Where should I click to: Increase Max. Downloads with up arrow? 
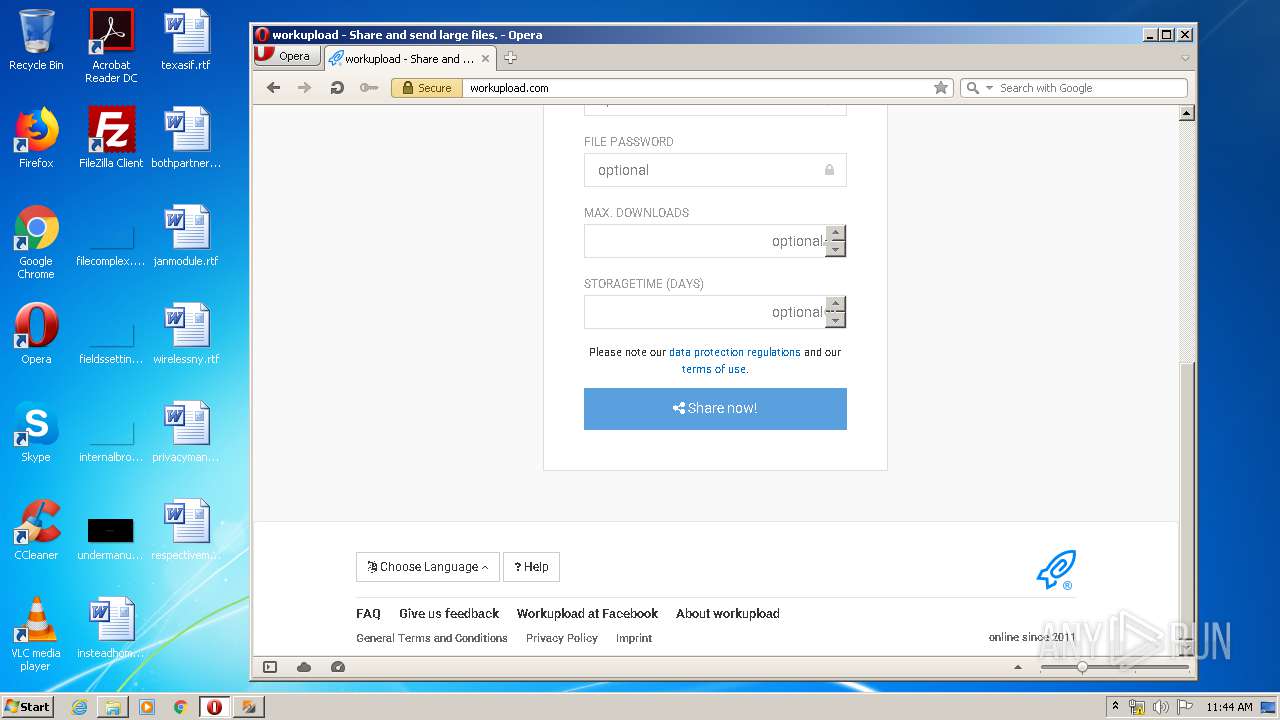click(836, 233)
